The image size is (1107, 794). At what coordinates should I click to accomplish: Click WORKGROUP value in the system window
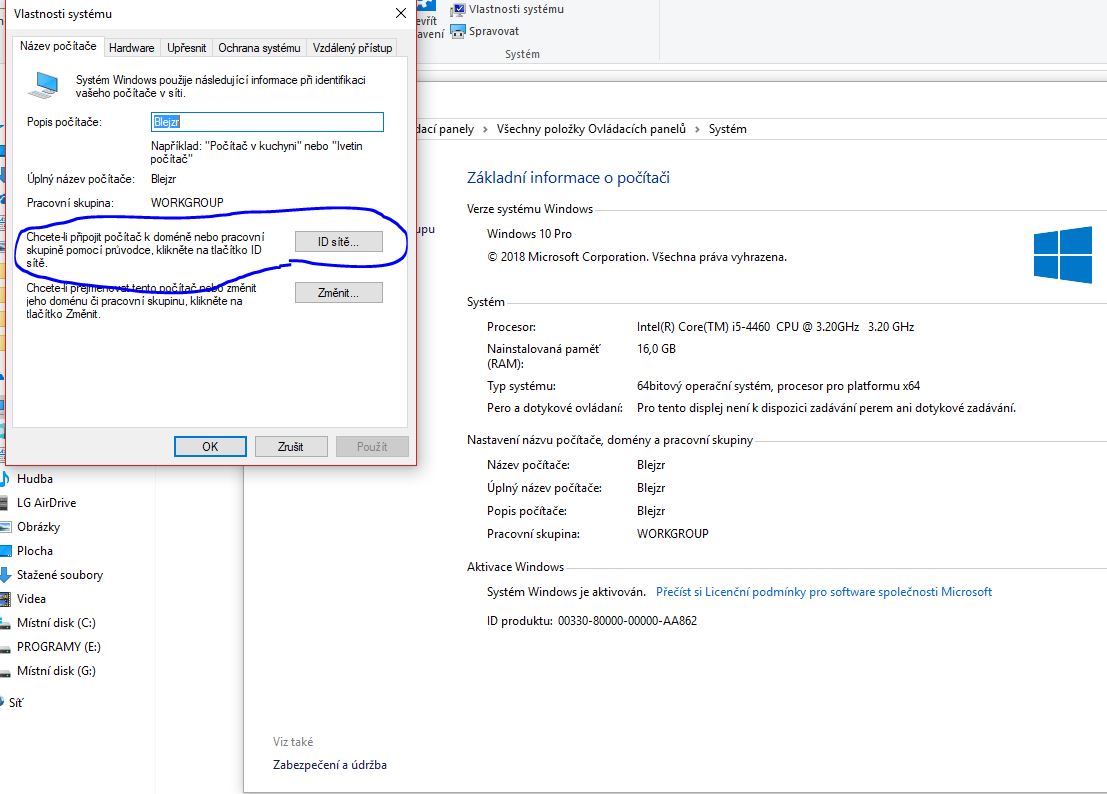click(672, 534)
